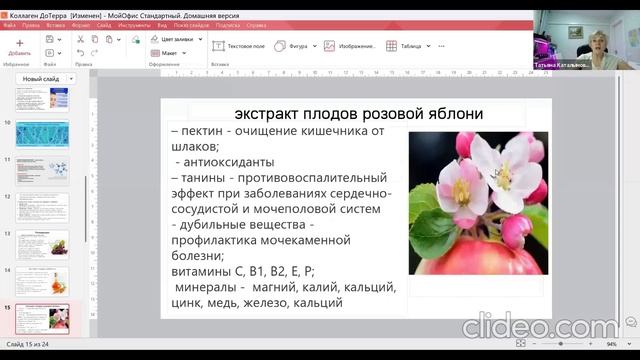
Task: Open the Подписка menu
Action: [x=228, y=25]
